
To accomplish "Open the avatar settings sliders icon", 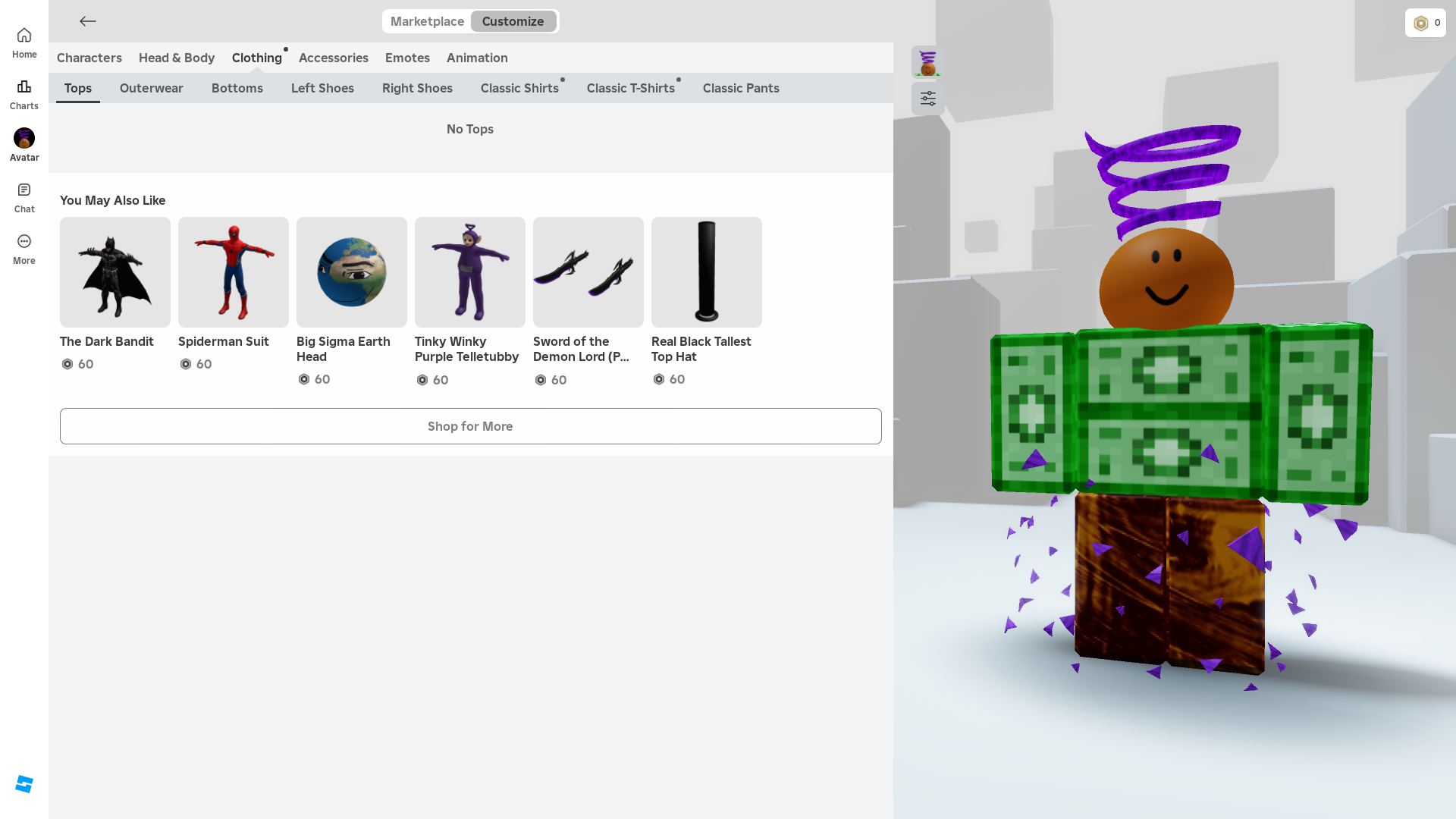I will click(x=927, y=99).
